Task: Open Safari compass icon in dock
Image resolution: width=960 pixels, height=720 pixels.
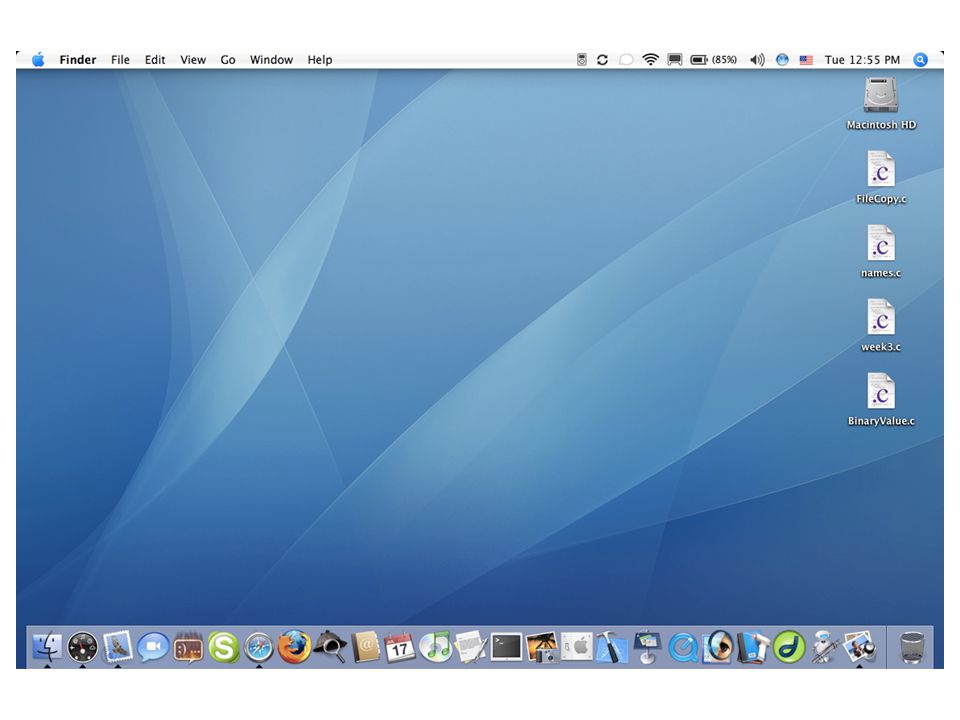Action: pyautogui.click(x=259, y=647)
